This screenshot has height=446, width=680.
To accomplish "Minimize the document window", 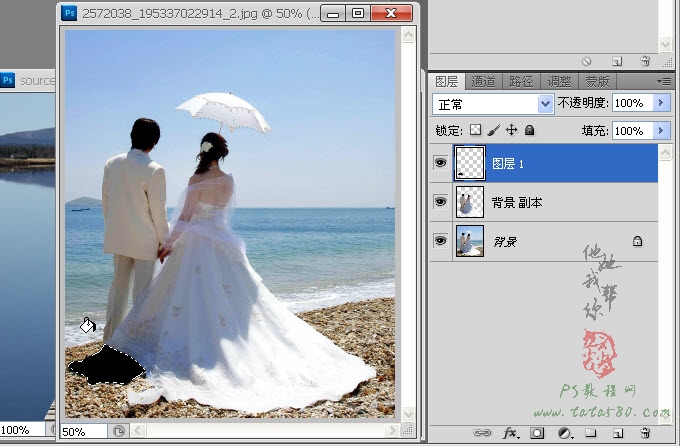I will (x=333, y=13).
